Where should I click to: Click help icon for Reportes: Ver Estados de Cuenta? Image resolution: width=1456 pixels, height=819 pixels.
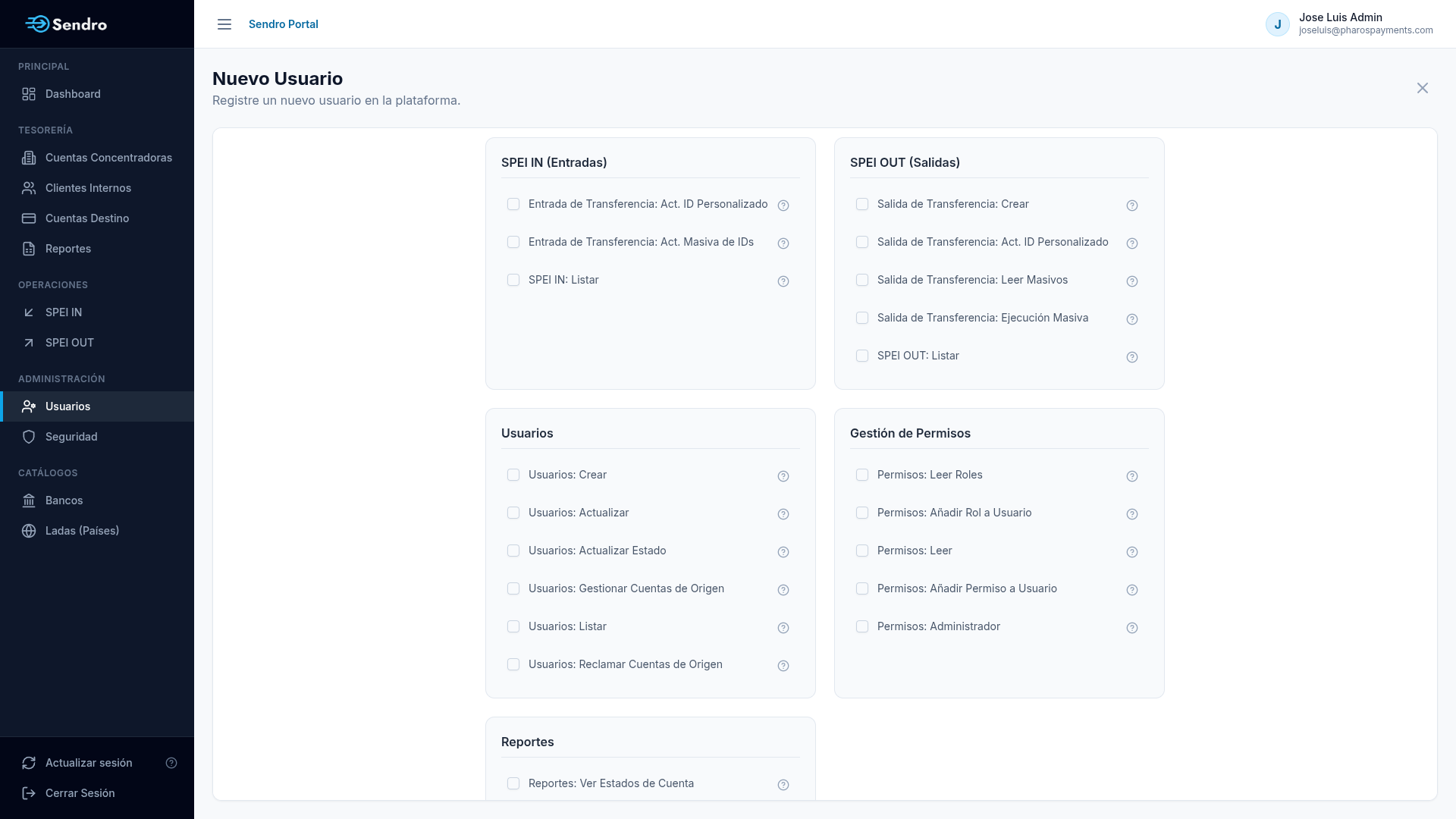(783, 785)
